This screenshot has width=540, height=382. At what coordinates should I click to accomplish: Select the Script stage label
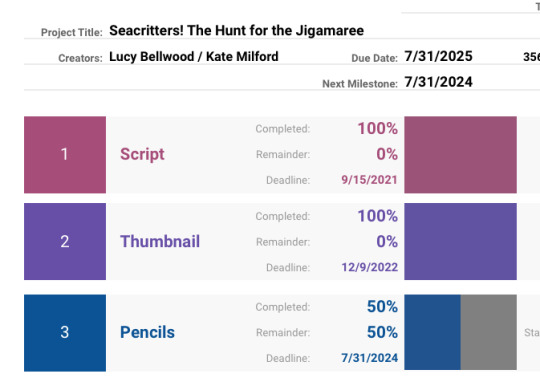click(142, 154)
